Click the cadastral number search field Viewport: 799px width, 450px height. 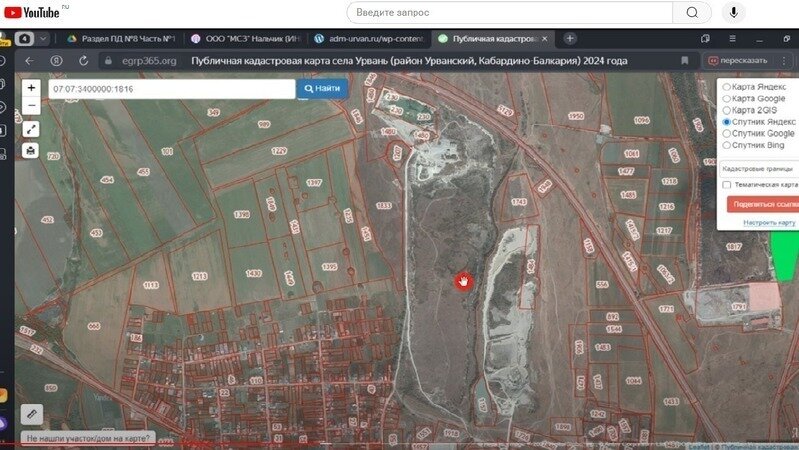(x=170, y=89)
